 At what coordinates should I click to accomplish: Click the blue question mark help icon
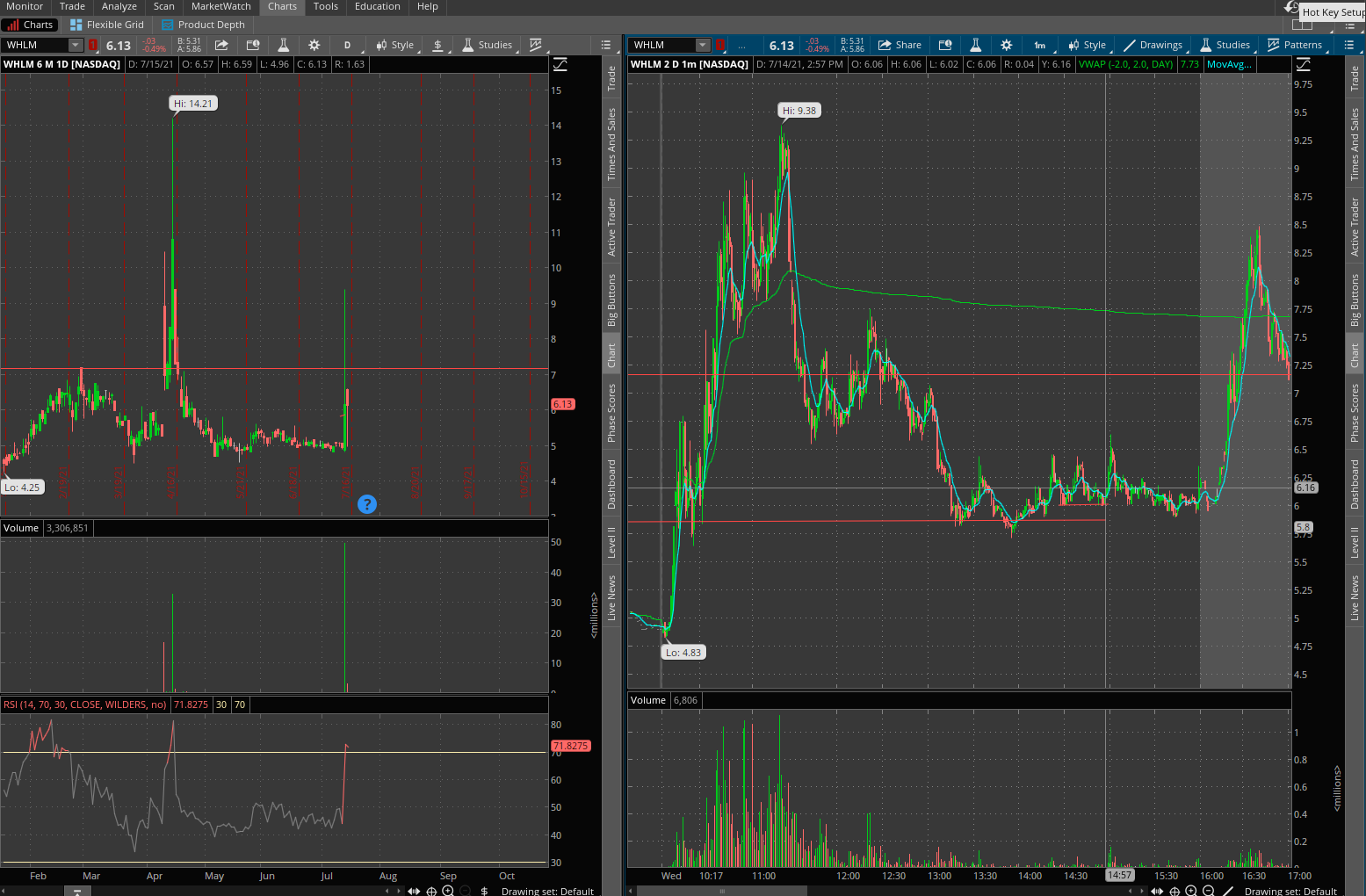pyautogui.click(x=367, y=504)
